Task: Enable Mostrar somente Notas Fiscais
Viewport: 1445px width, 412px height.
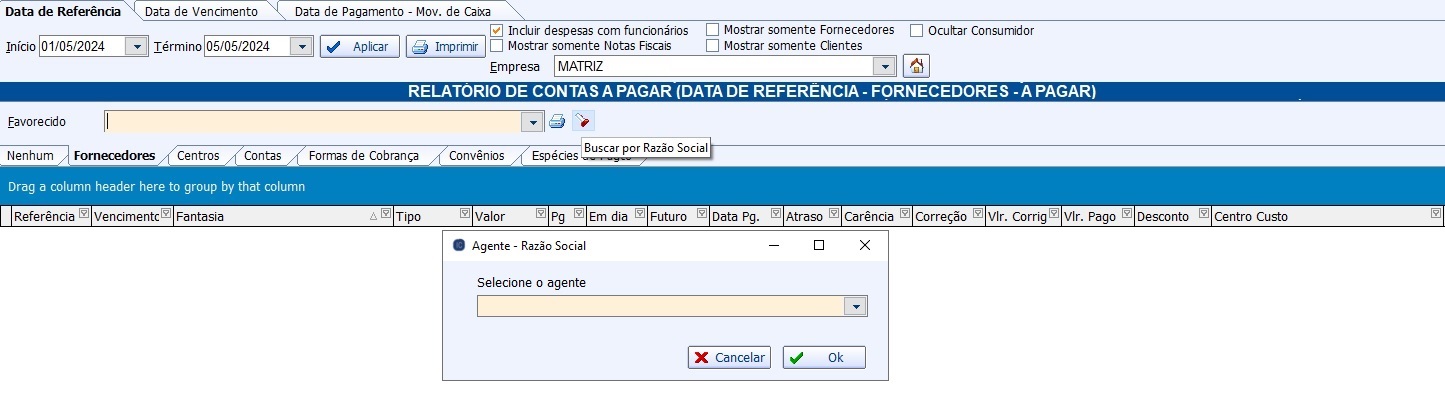Action: tap(497, 46)
